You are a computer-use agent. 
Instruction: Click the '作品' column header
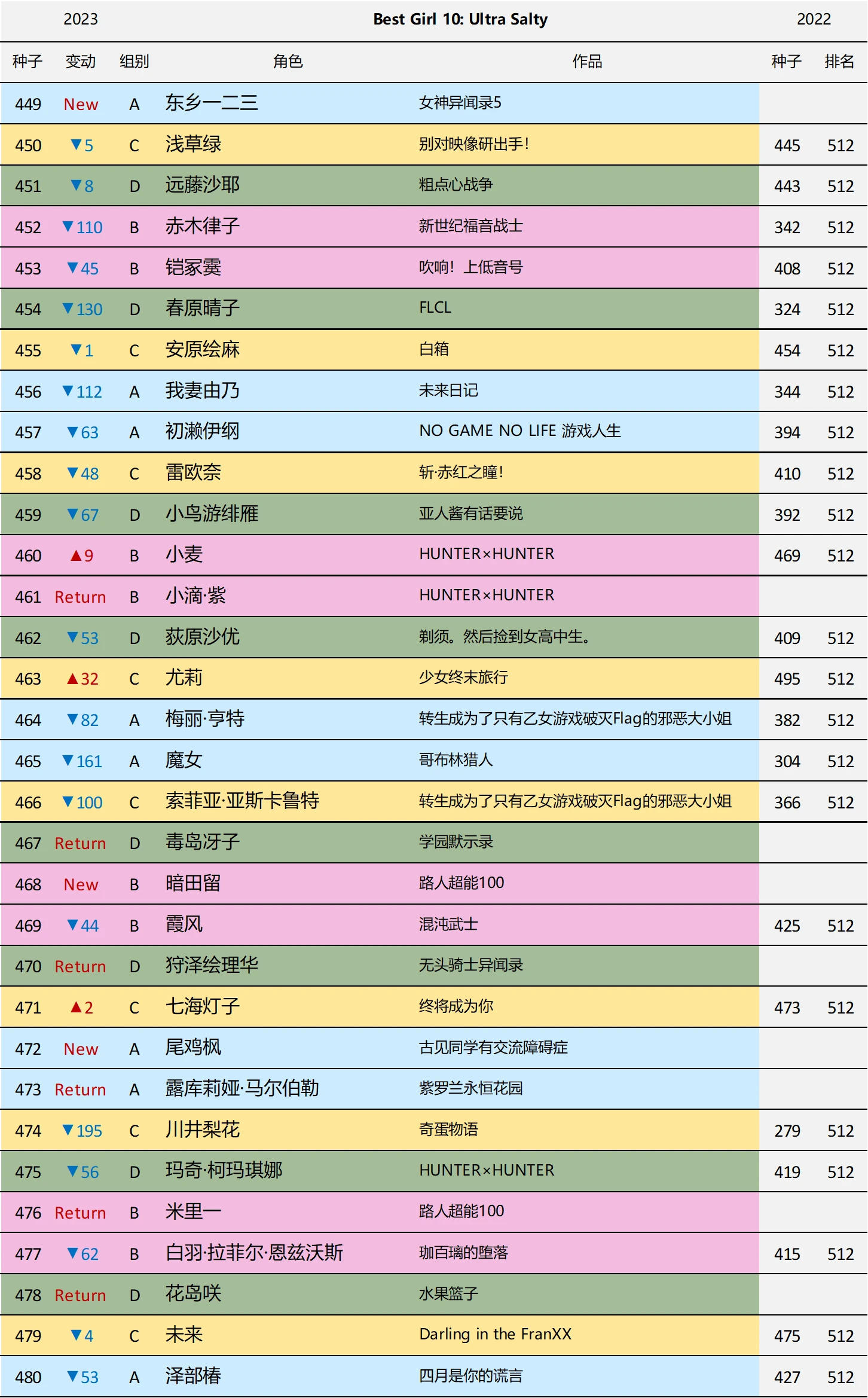(x=587, y=62)
